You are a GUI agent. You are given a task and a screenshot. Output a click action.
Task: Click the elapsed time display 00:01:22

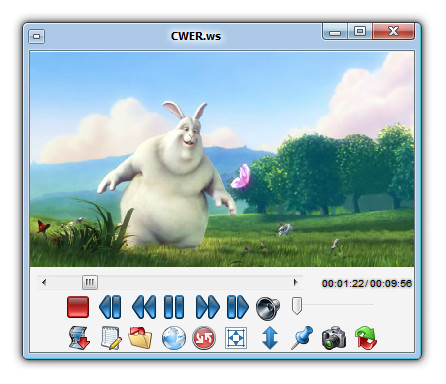(x=343, y=284)
